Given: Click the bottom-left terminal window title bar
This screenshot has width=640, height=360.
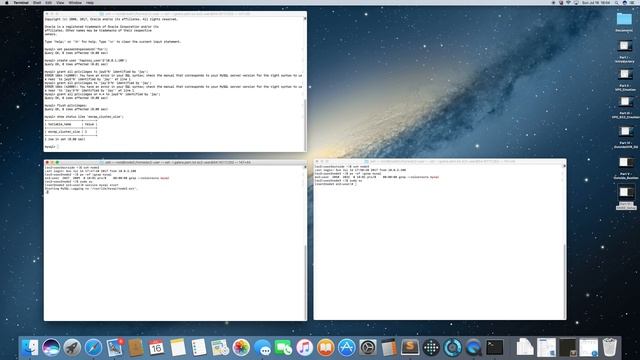Looking at the screenshot, I should click(176, 162).
